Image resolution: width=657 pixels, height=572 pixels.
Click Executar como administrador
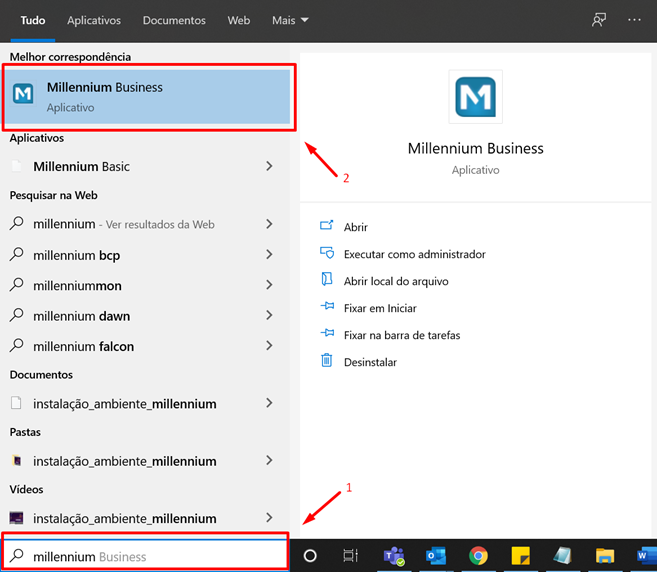[414, 254]
